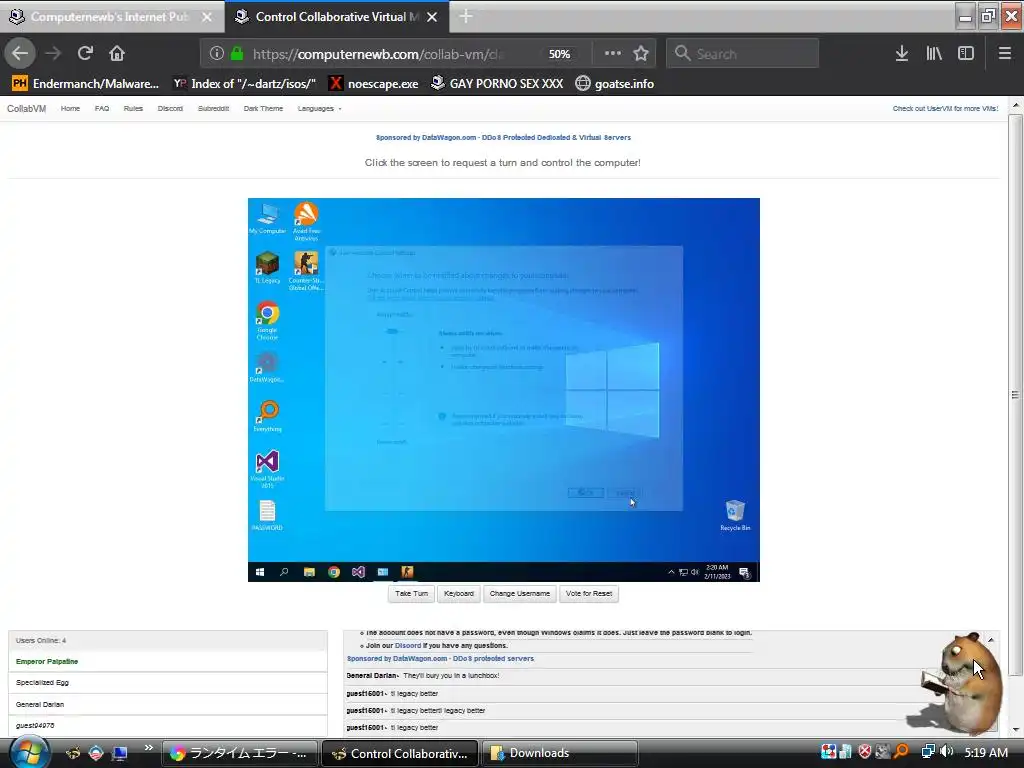The image size is (1024, 768).
Task: Click the host taskbar clock 5:19 AM
Action: [986, 752]
